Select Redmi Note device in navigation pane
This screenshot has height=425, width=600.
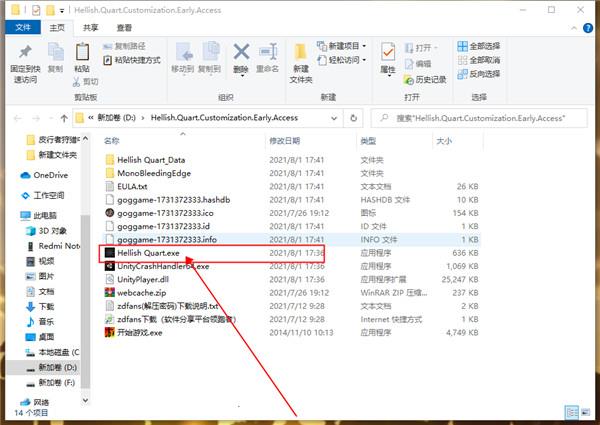tap(53, 246)
